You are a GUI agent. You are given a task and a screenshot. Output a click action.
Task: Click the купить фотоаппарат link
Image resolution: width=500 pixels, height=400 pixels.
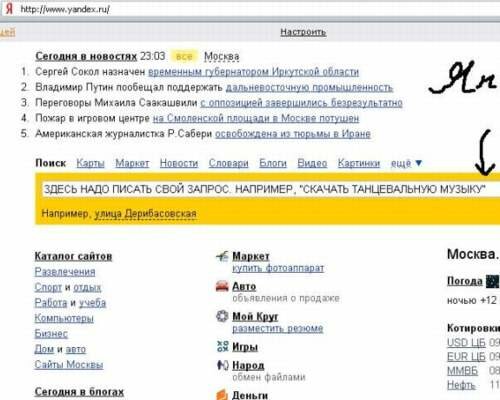pos(278,268)
